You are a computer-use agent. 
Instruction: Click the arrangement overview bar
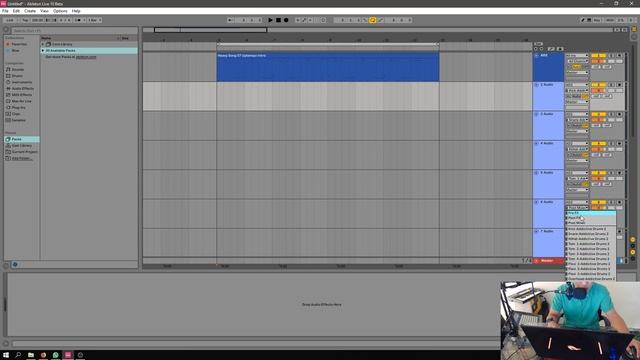tap(378, 30)
